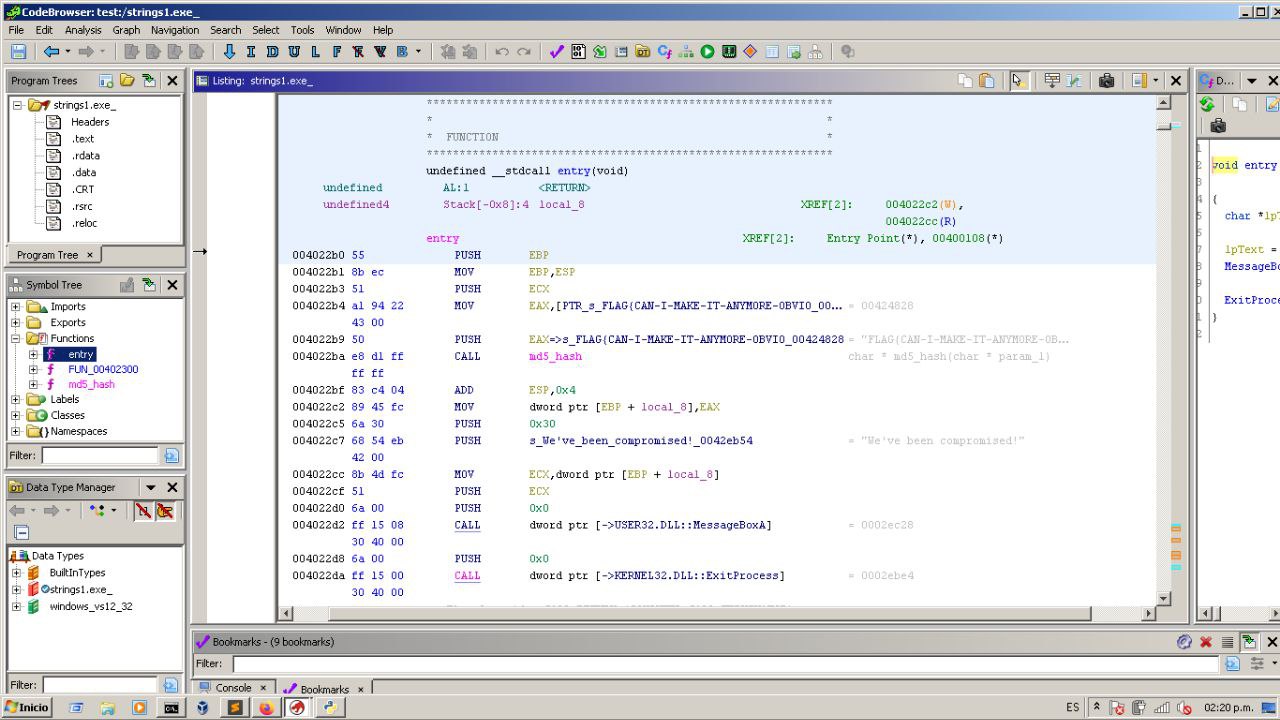Click the md5_hash call link in the disassembly
Image resolution: width=1280 pixels, height=720 pixels.
point(555,356)
